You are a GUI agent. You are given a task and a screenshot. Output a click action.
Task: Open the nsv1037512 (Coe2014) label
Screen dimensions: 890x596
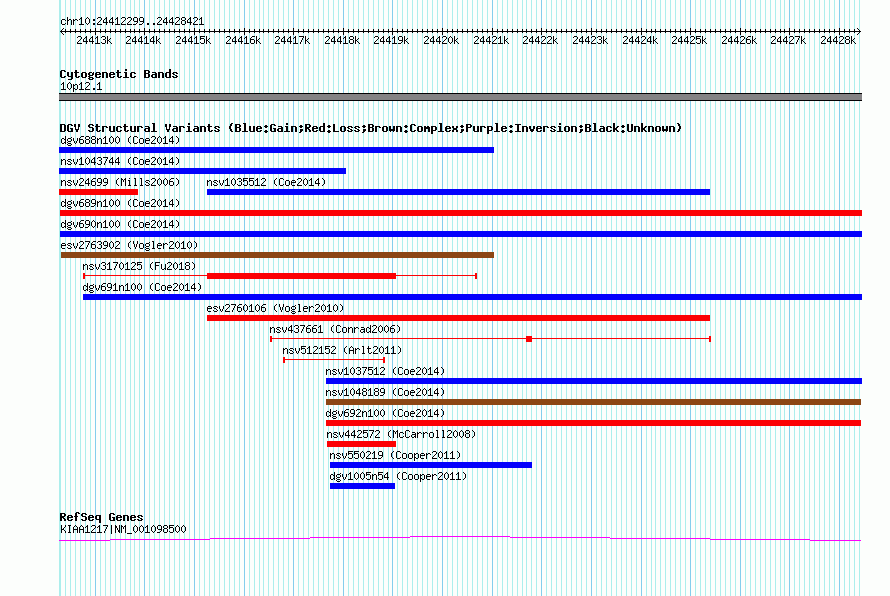click(385, 371)
